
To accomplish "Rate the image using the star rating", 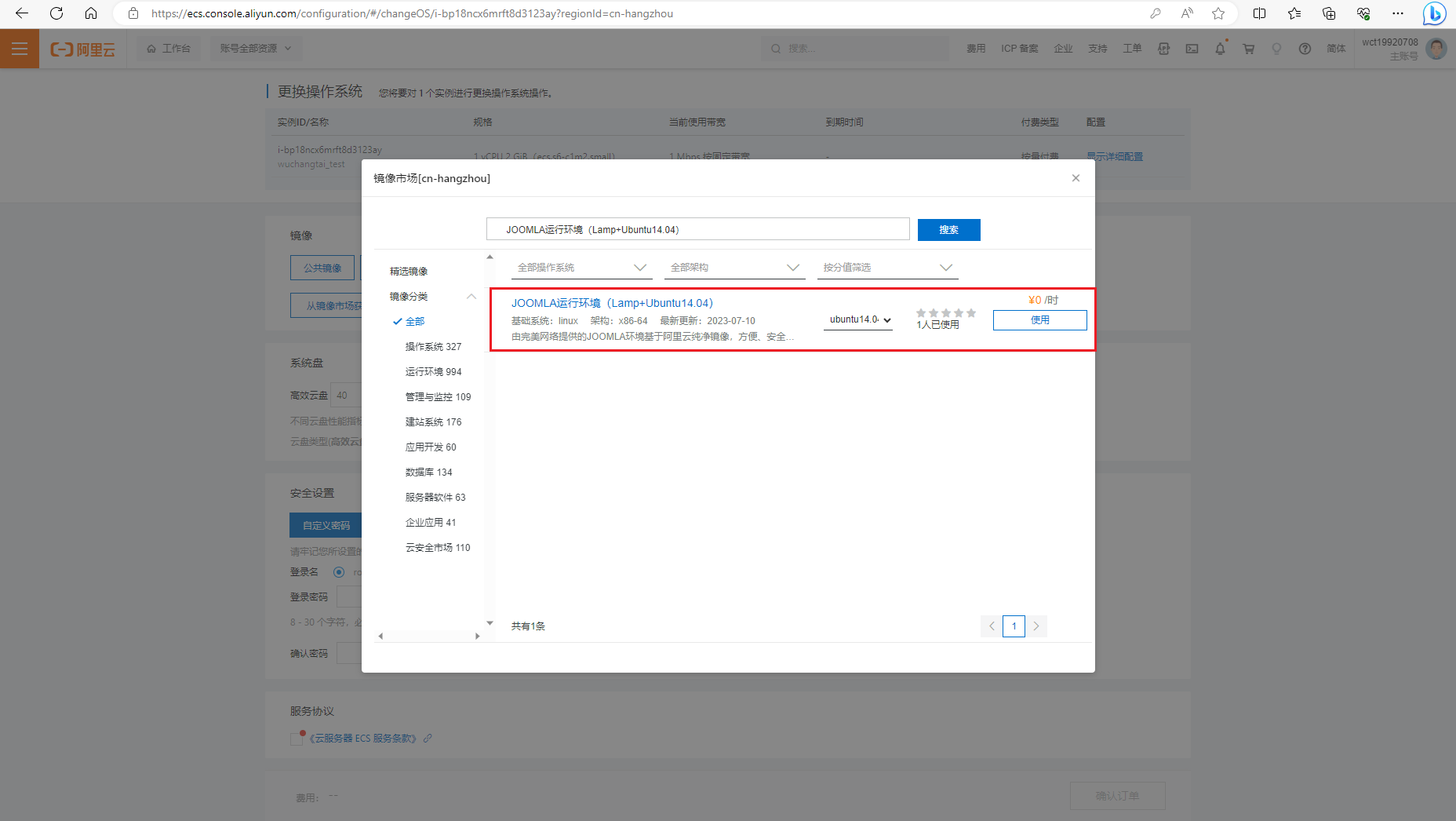I will (x=945, y=312).
